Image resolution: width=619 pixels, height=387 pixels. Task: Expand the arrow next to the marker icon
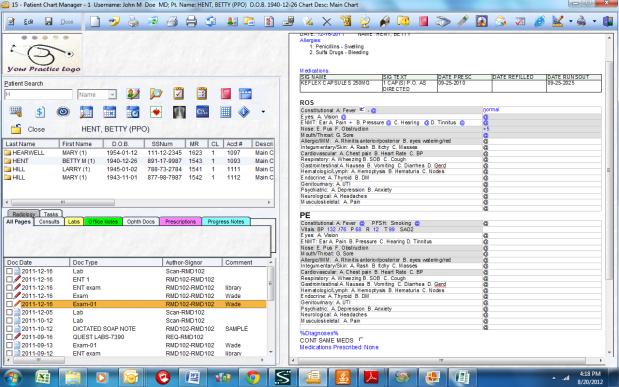[571, 21]
